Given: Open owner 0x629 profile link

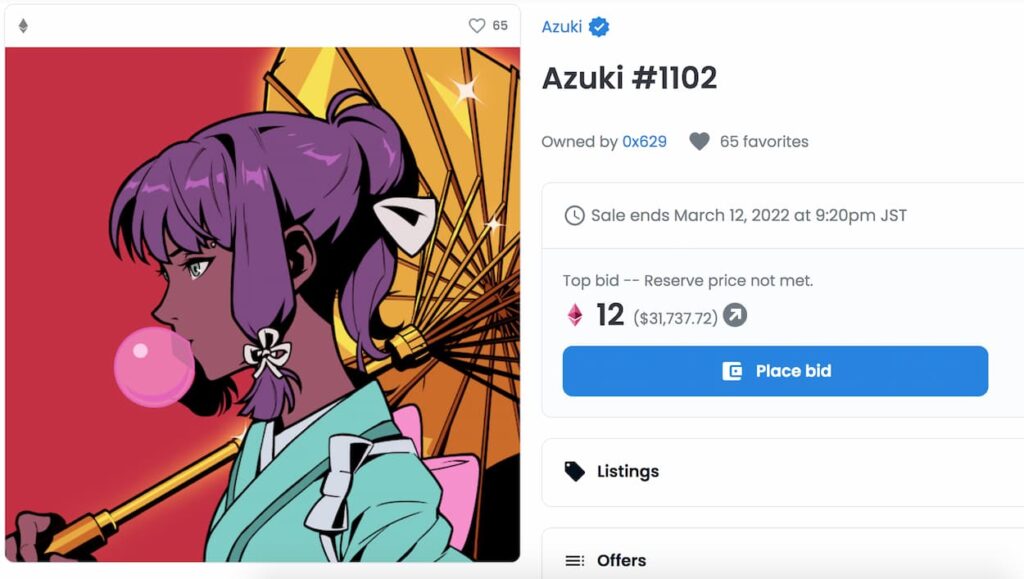Looking at the screenshot, I should [645, 142].
